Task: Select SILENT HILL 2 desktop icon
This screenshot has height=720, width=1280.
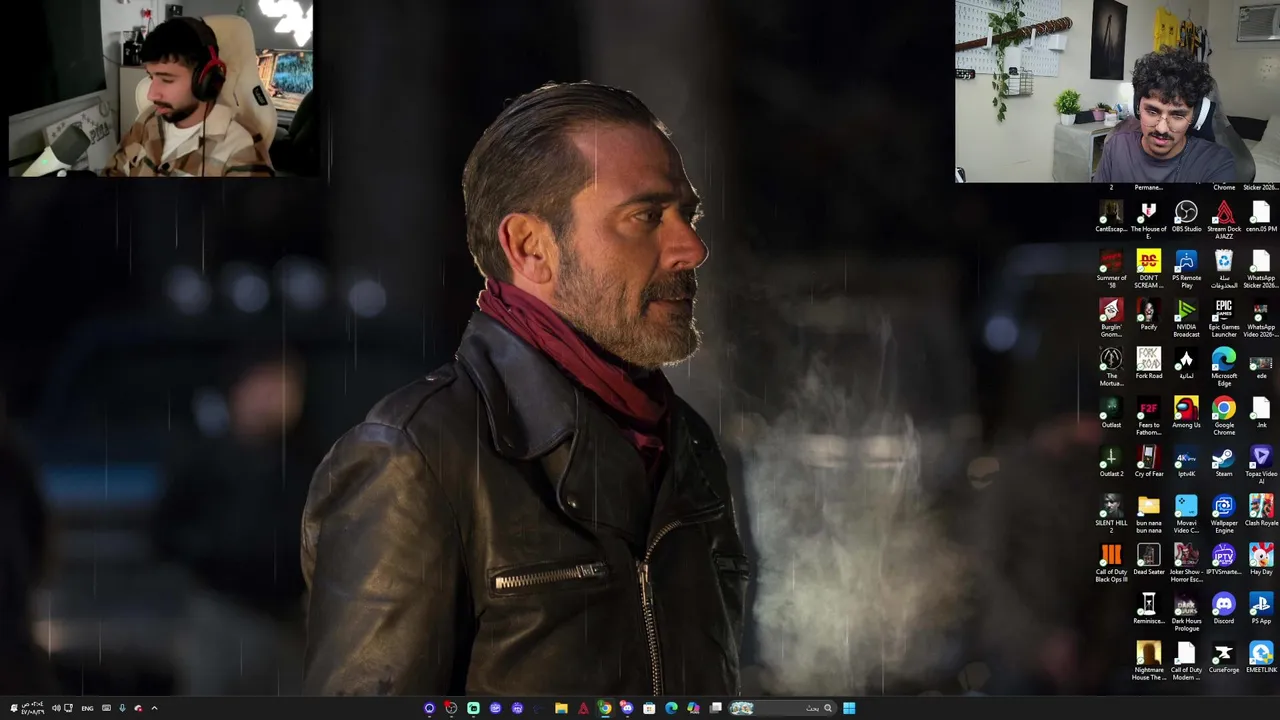Action: point(1111,514)
